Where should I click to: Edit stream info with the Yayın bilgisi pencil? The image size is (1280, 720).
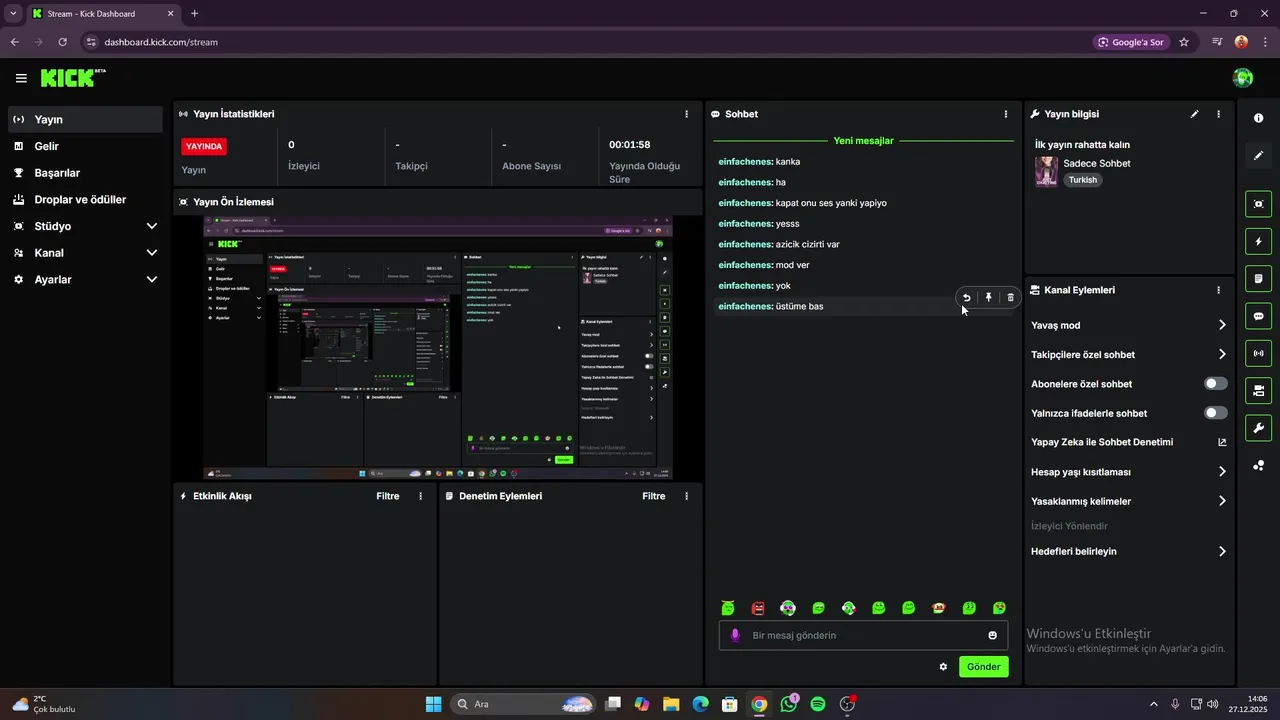click(x=1194, y=114)
